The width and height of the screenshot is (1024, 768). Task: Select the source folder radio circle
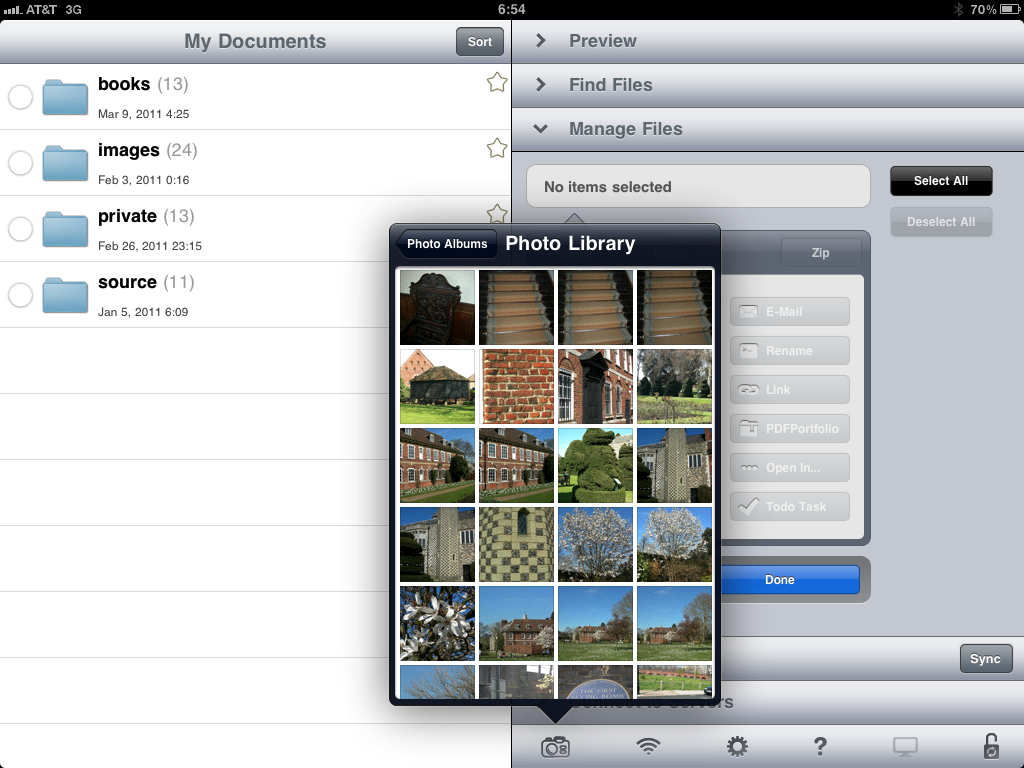point(20,295)
